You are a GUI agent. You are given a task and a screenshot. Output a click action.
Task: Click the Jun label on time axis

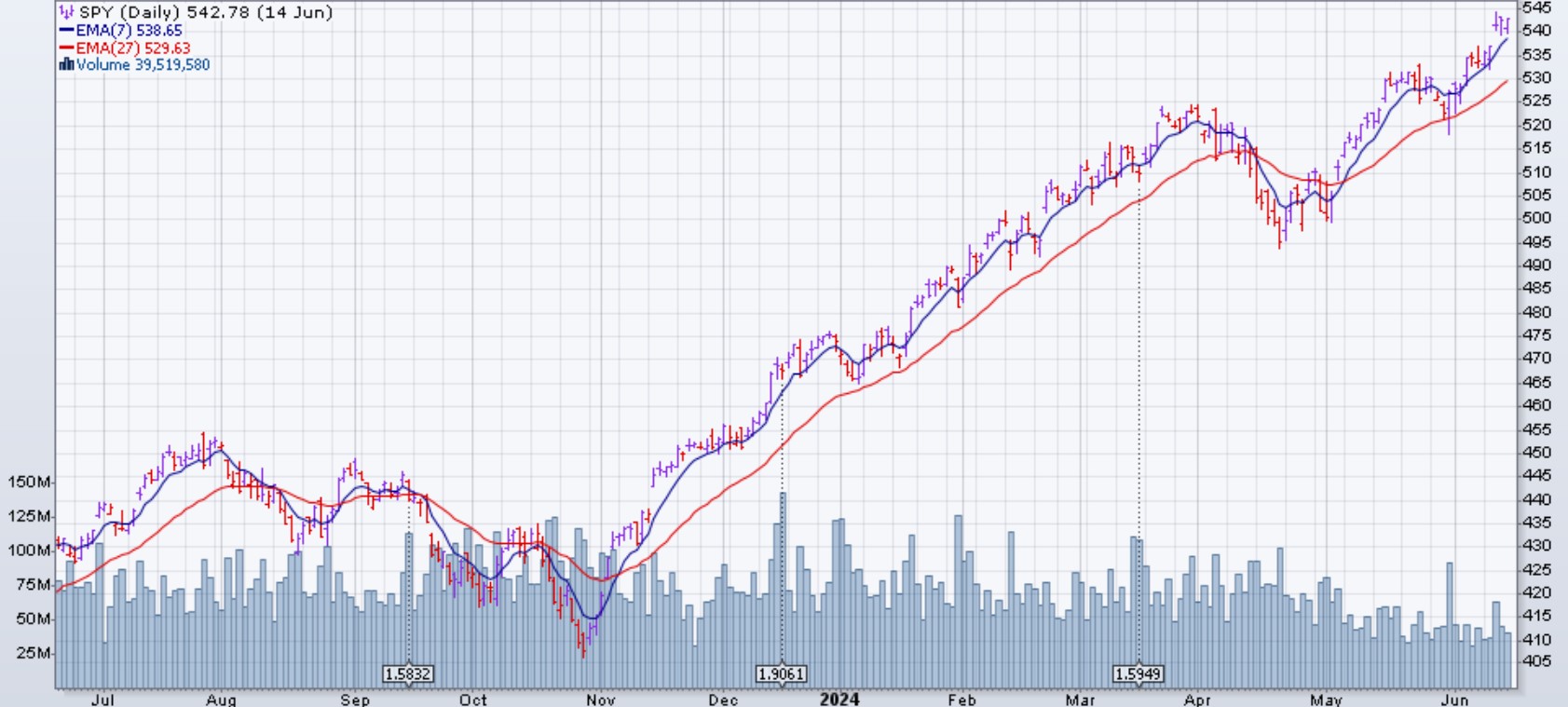[1454, 700]
